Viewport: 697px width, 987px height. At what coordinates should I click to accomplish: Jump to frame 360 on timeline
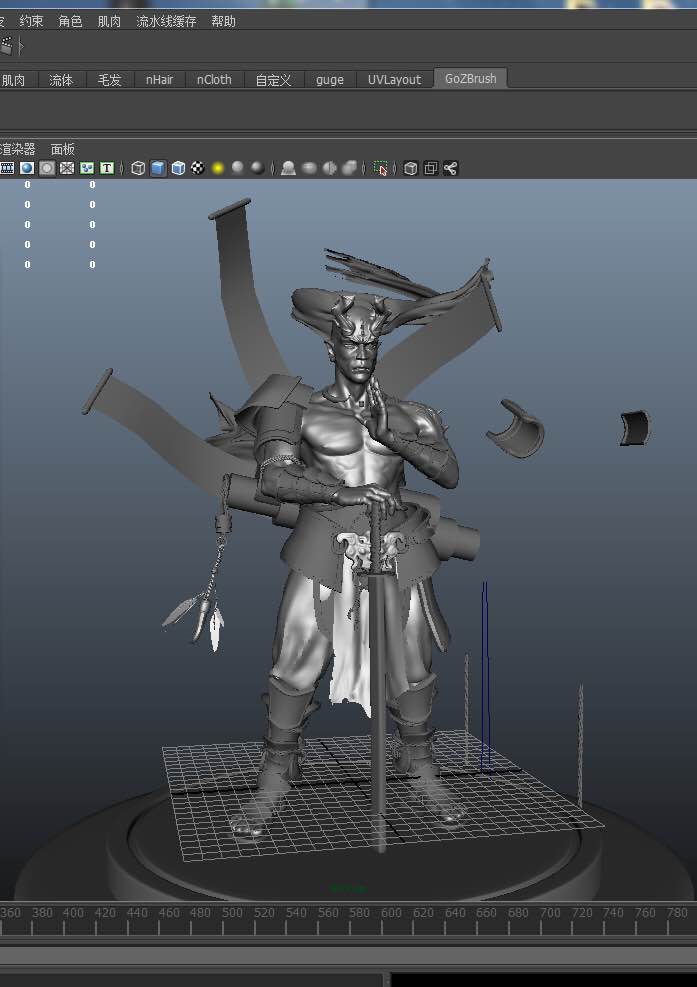point(10,912)
